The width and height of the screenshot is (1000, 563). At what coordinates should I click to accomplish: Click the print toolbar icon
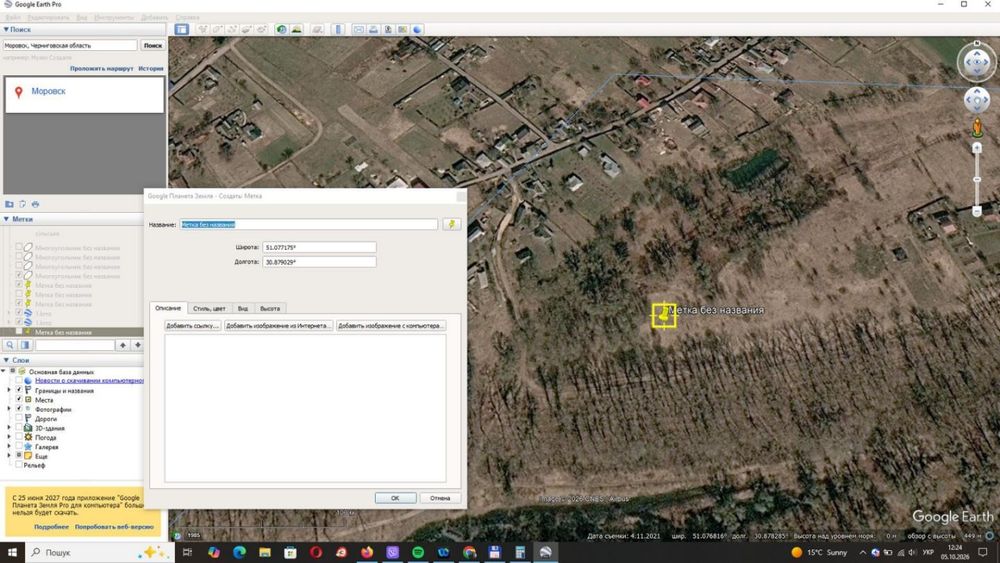373,29
